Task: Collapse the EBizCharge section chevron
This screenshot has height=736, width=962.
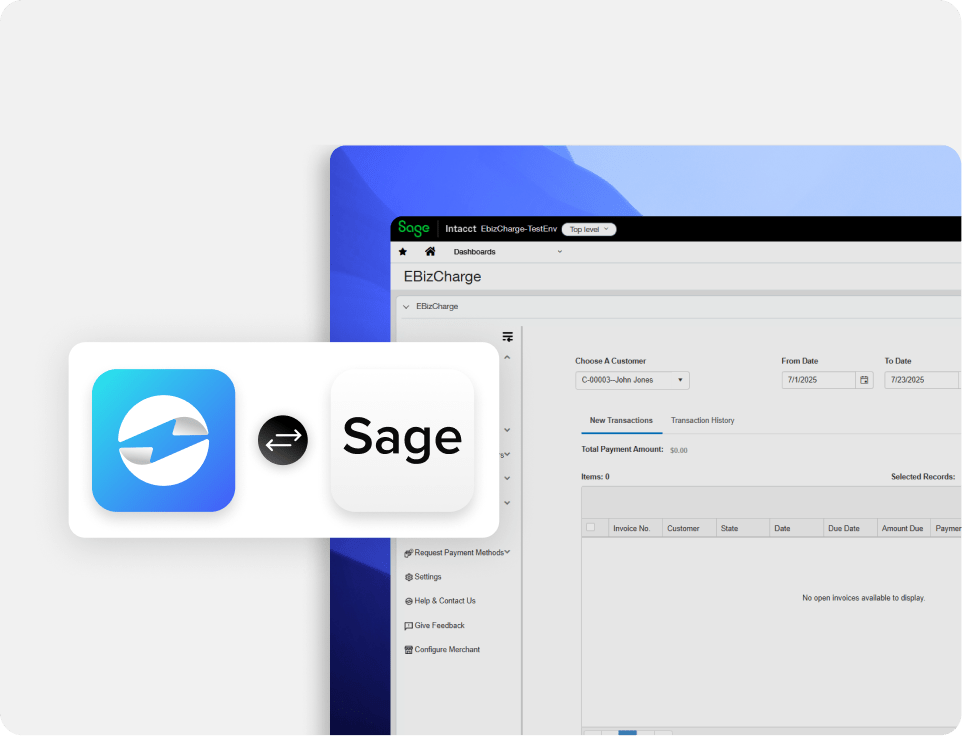Action: pos(406,306)
